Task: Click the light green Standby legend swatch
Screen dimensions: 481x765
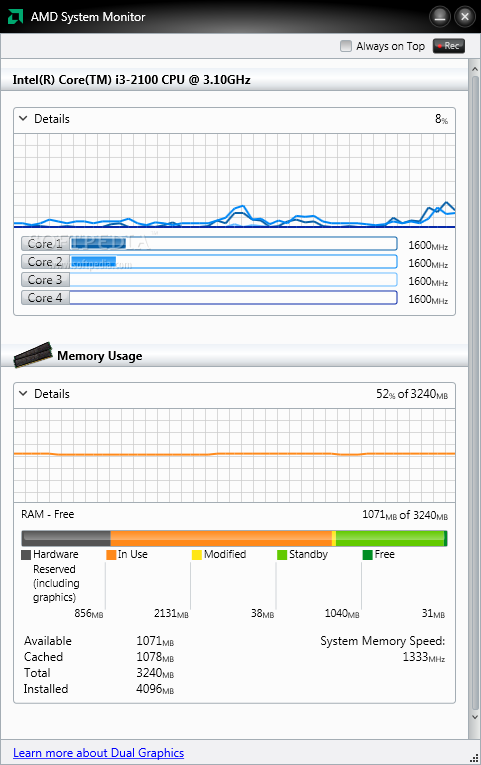Action: point(282,555)
